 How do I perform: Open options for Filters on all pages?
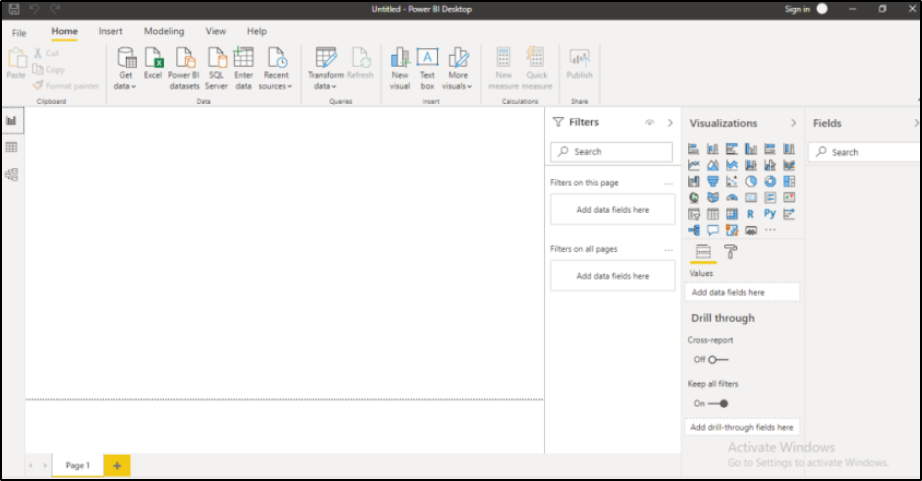[669, 250]
